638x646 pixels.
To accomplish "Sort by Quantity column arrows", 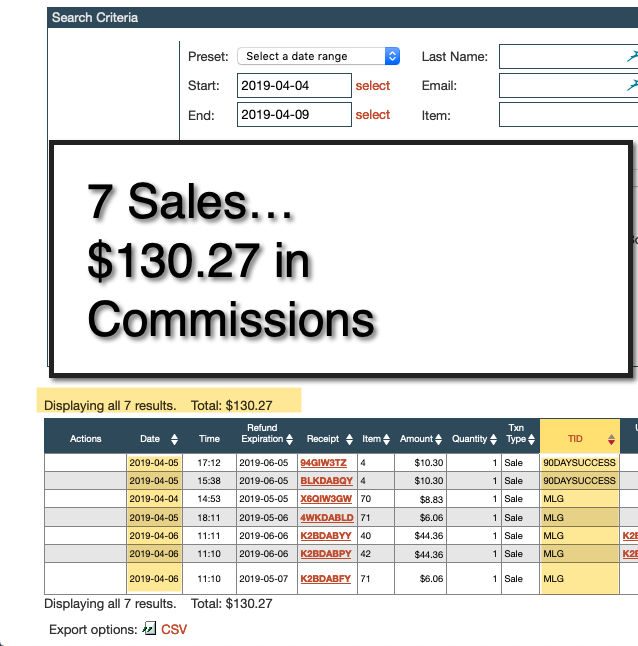I will pos(492,439).
